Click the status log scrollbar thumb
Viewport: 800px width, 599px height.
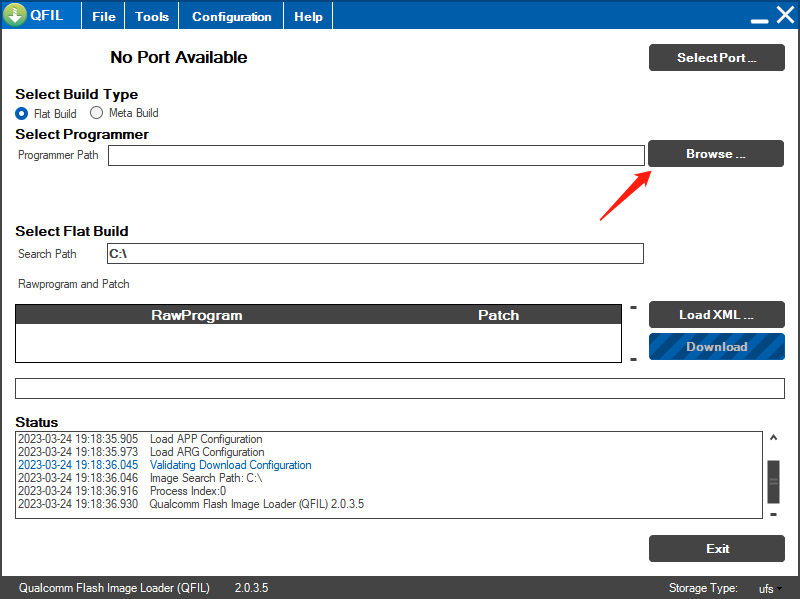pos(773,482)
